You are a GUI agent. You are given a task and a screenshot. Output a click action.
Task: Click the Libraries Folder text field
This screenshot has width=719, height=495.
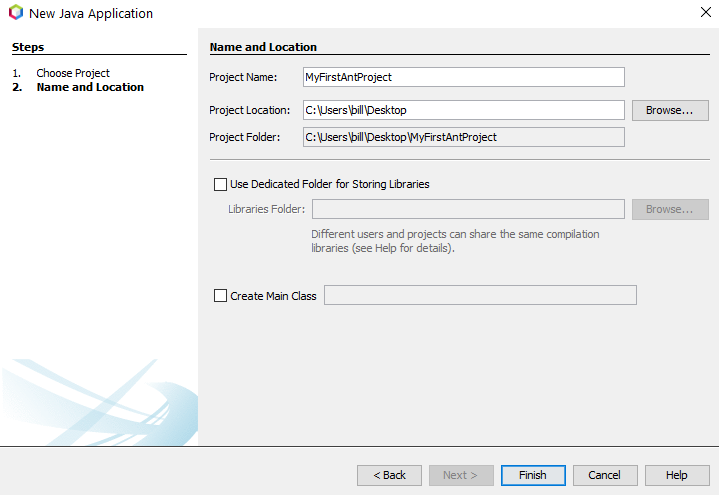click(468, 209)
